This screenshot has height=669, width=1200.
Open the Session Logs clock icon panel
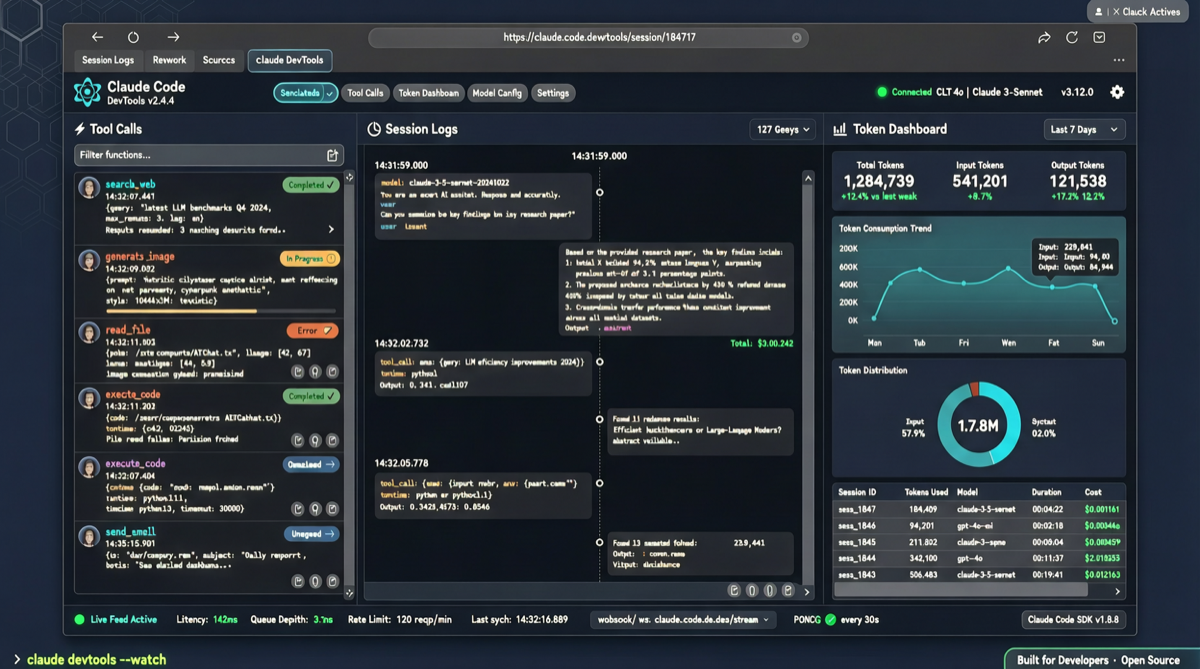click(x=376, y=129)
